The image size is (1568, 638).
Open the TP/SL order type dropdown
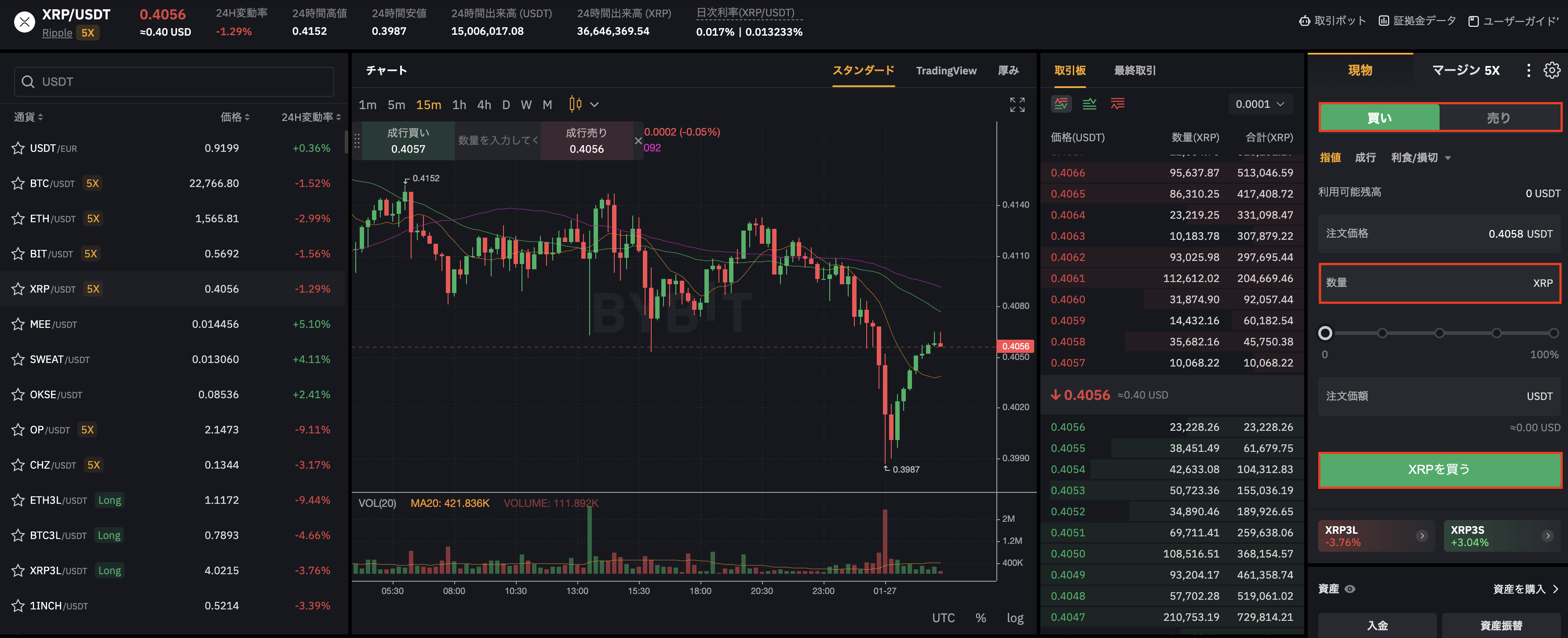pyautogui.click(x=1421, y=158)
